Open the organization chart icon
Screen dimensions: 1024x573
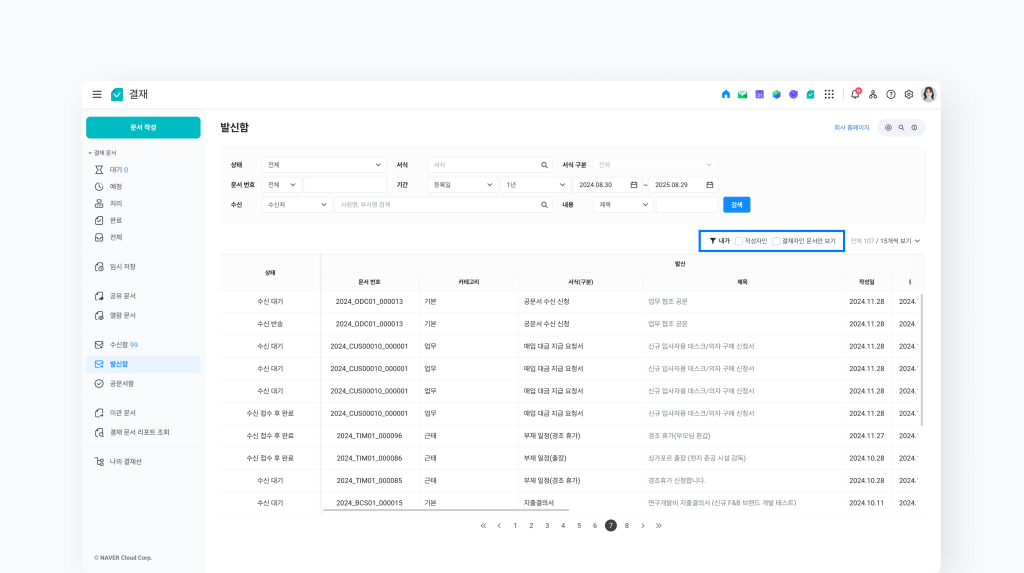873,94
